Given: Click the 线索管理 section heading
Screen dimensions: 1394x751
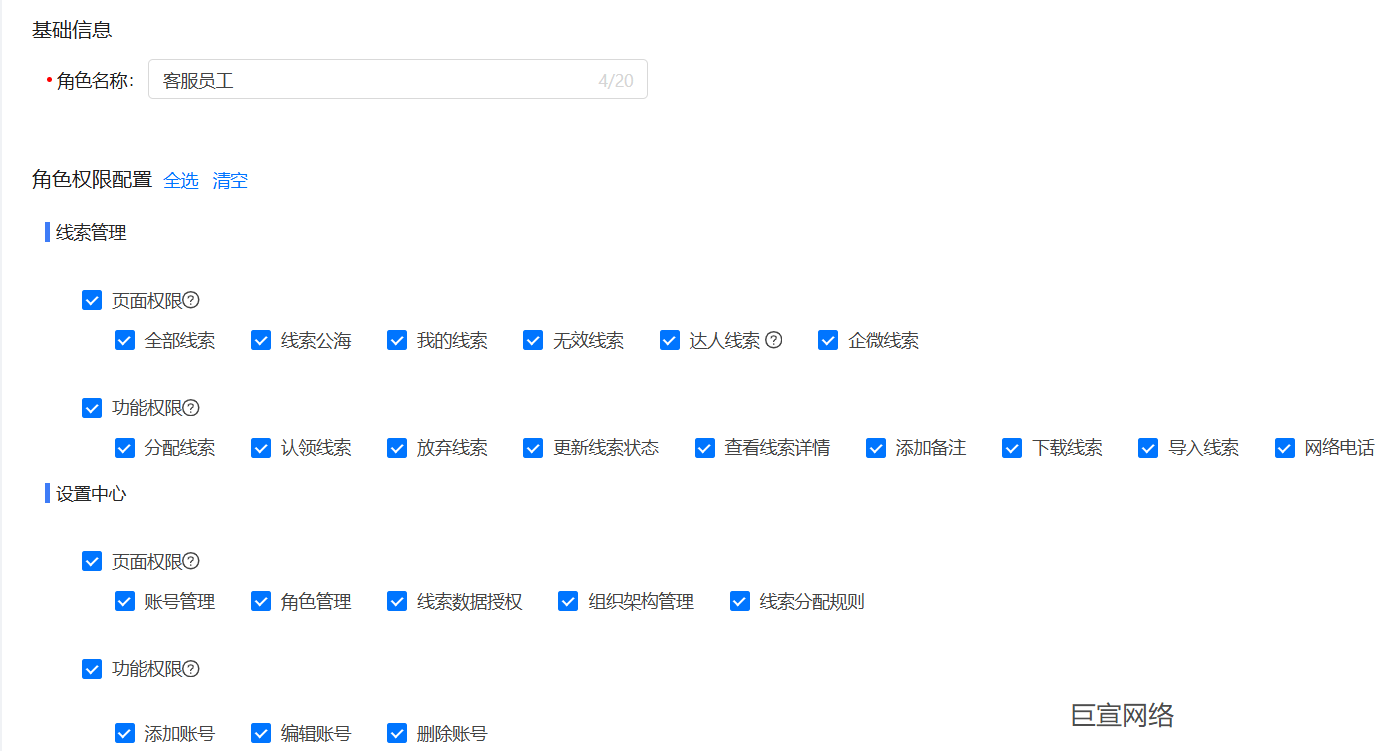Looking at the screenshot, I should [91, 233].
